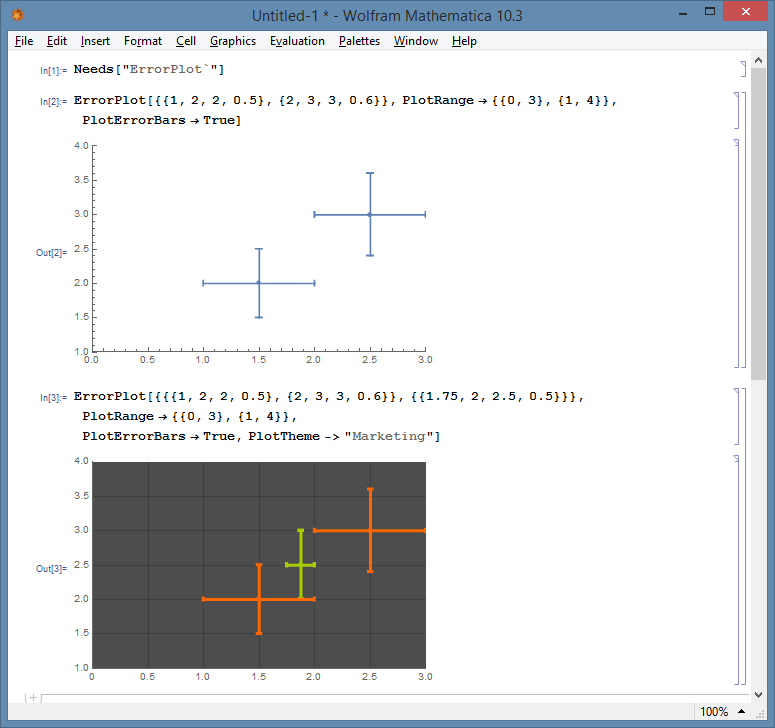Open the Palettes menu
The height and width of the screenshot is (728, 775).
[x=359, y=41]
